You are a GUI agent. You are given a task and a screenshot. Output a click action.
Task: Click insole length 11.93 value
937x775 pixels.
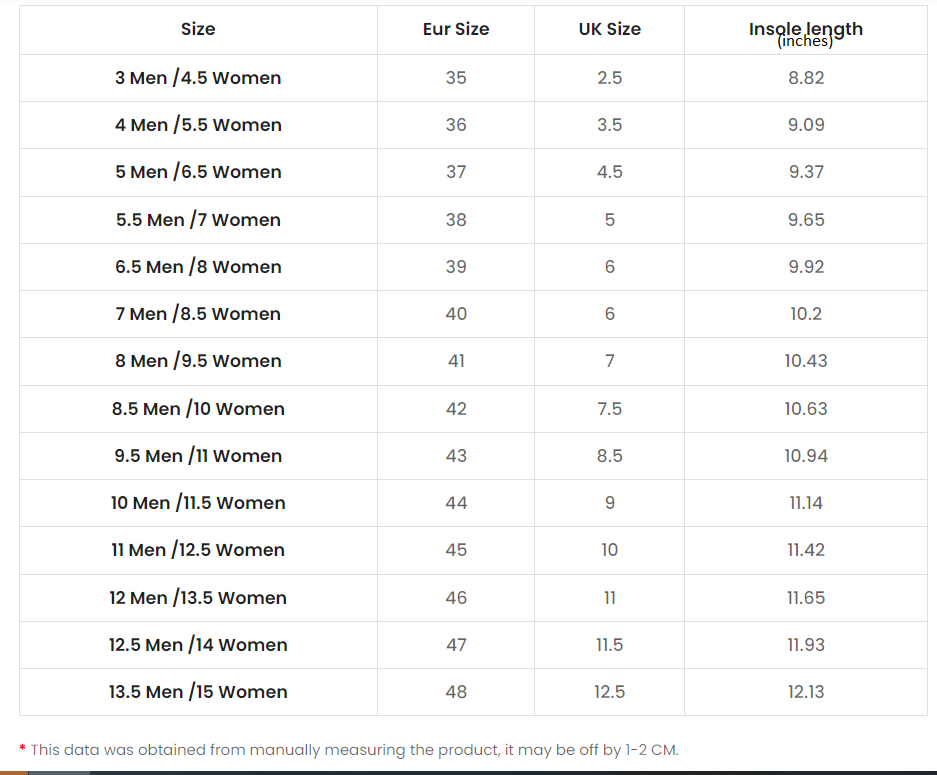(806, 645)
